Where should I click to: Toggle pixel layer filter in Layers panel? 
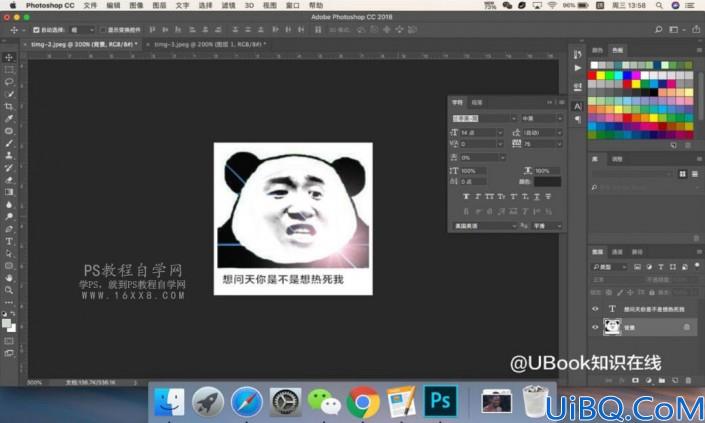638,267
